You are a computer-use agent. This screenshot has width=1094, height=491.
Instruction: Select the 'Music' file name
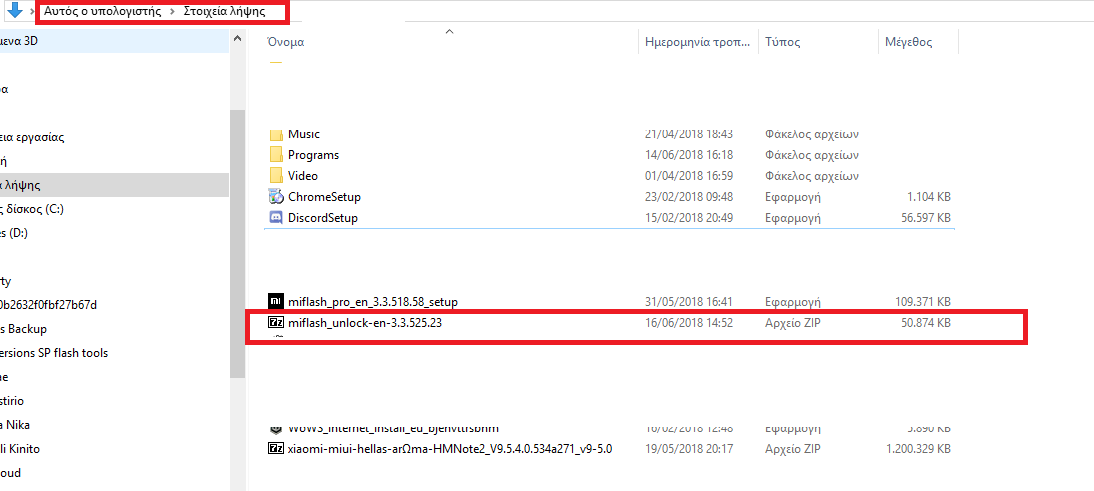pos(304,134)
